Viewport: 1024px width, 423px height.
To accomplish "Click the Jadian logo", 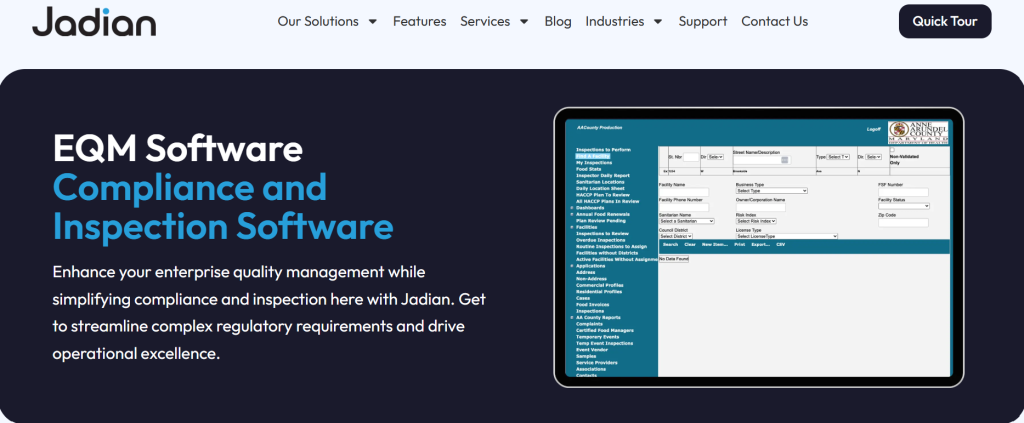I will click(x=94, y=22).
